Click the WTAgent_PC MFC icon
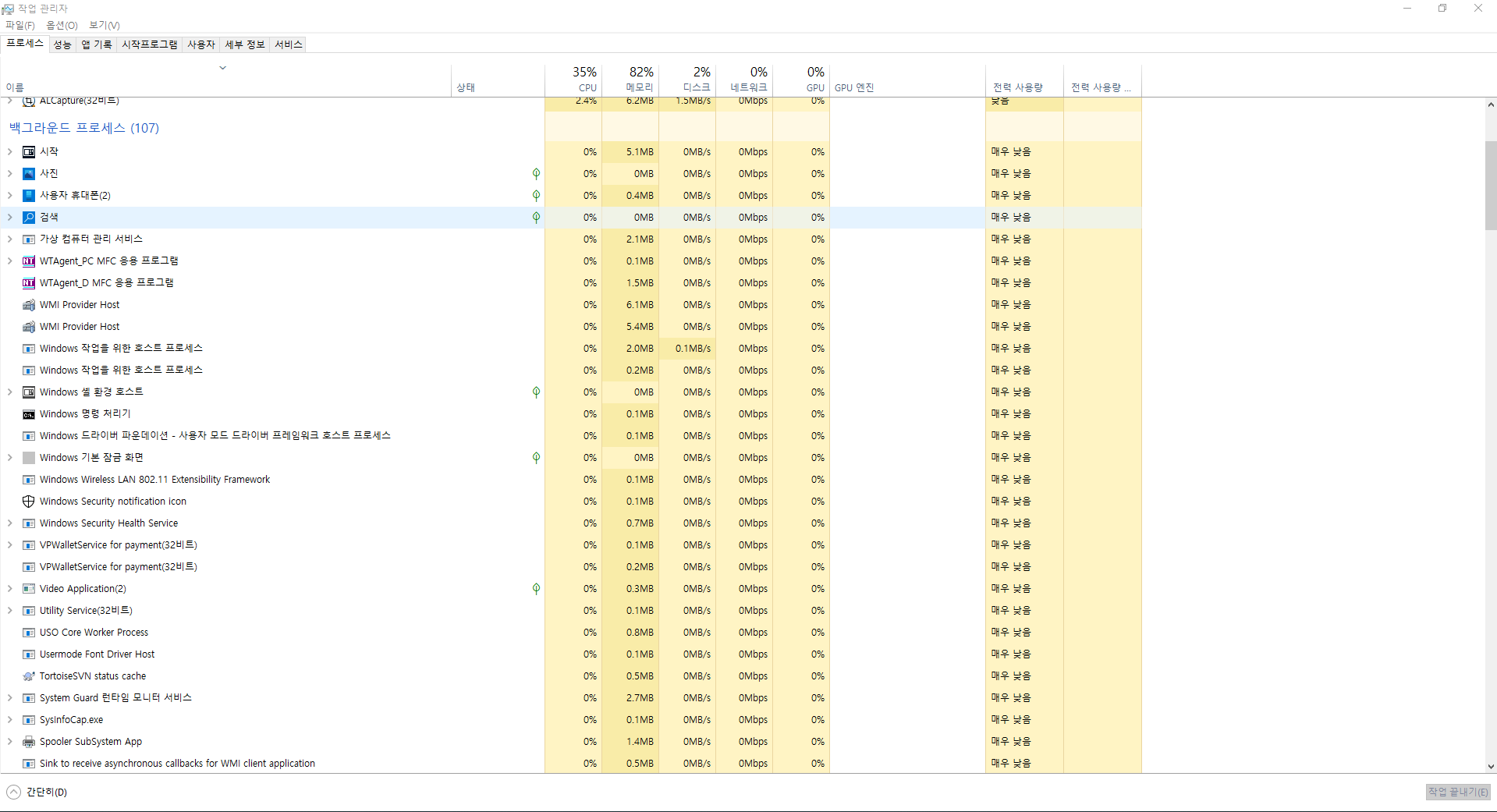The width and height of the screenshot is (1497, 812). click(29, 261)
